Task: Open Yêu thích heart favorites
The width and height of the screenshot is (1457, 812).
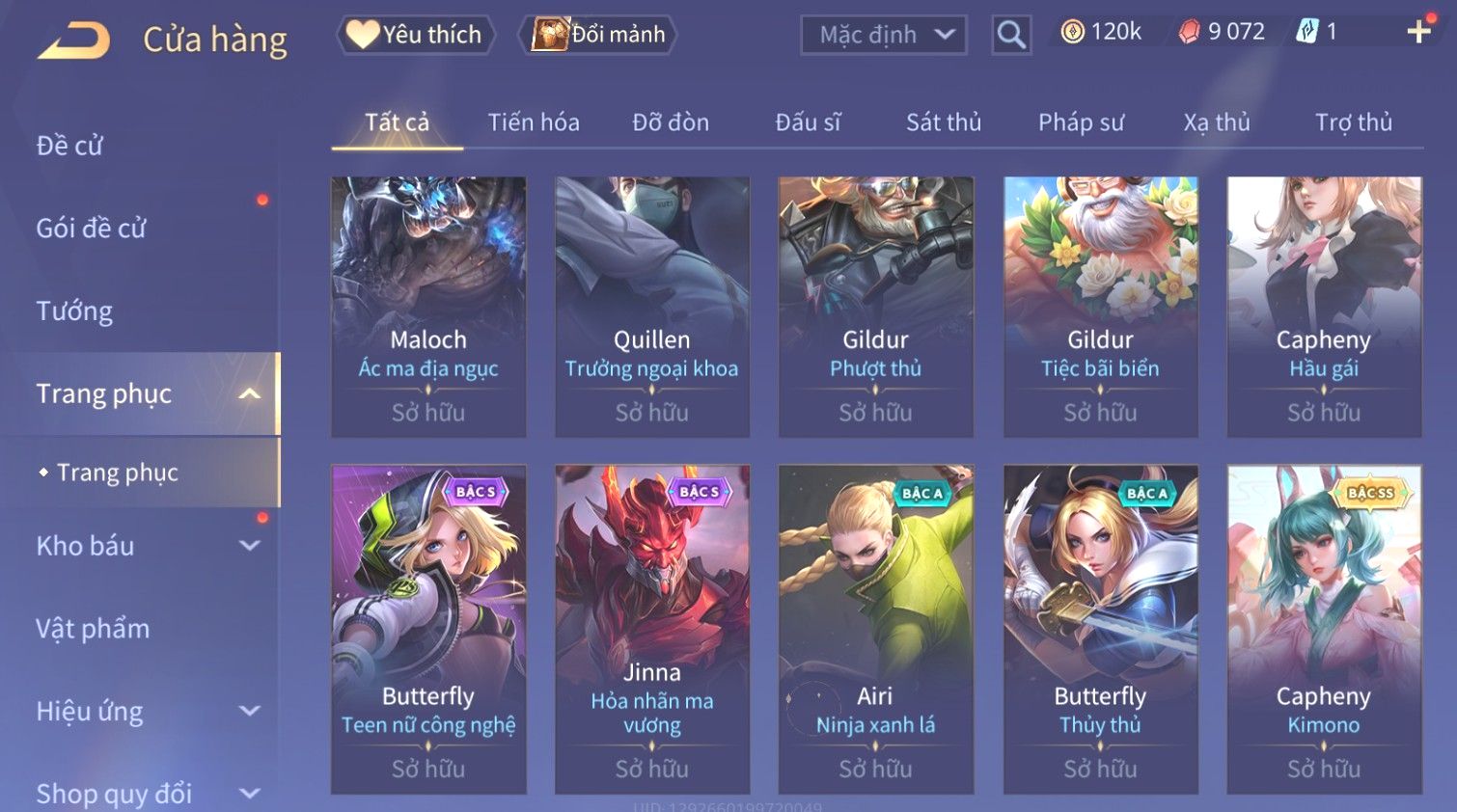Action: click(x=415, y=35)
